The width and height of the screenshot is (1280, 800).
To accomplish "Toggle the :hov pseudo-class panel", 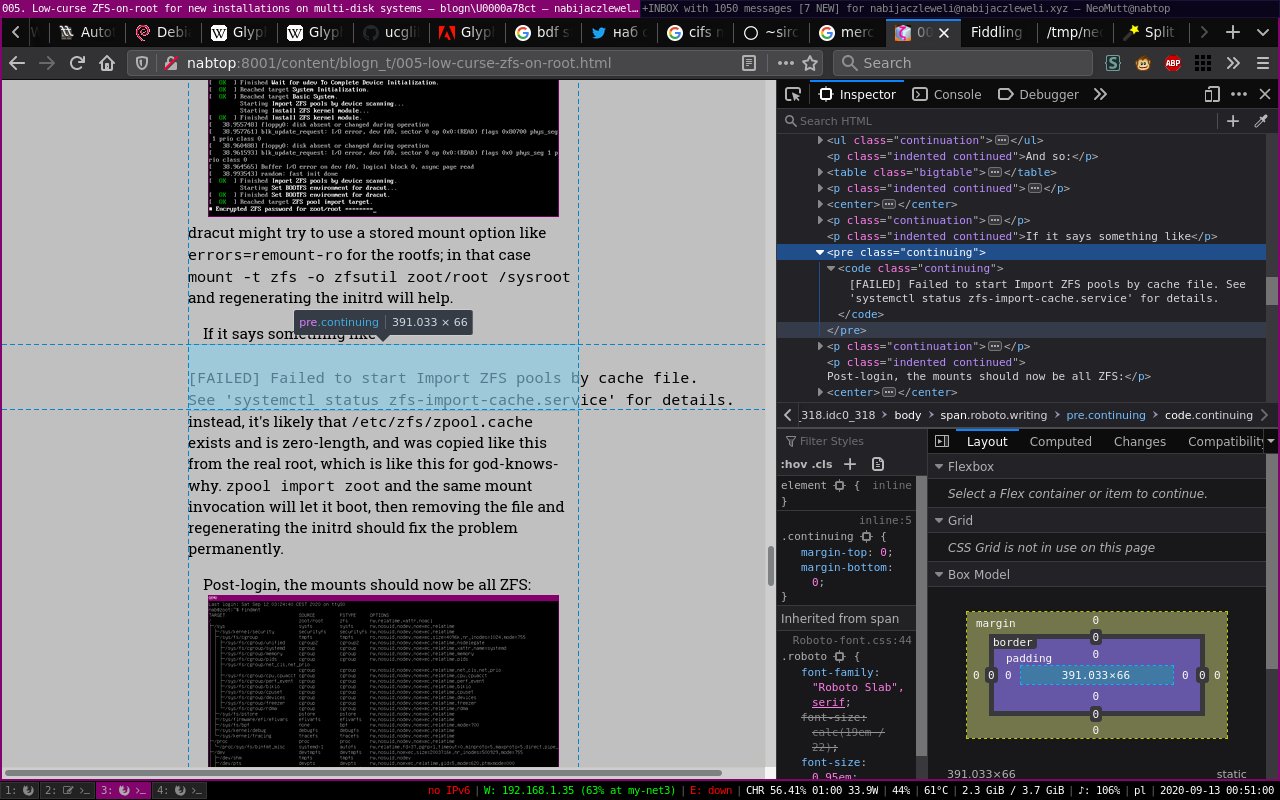I will (792, 464).
